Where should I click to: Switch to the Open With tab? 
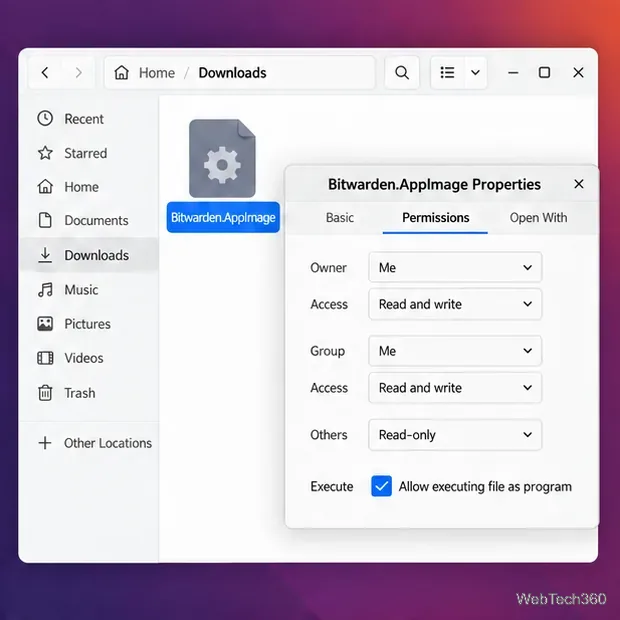538,217
